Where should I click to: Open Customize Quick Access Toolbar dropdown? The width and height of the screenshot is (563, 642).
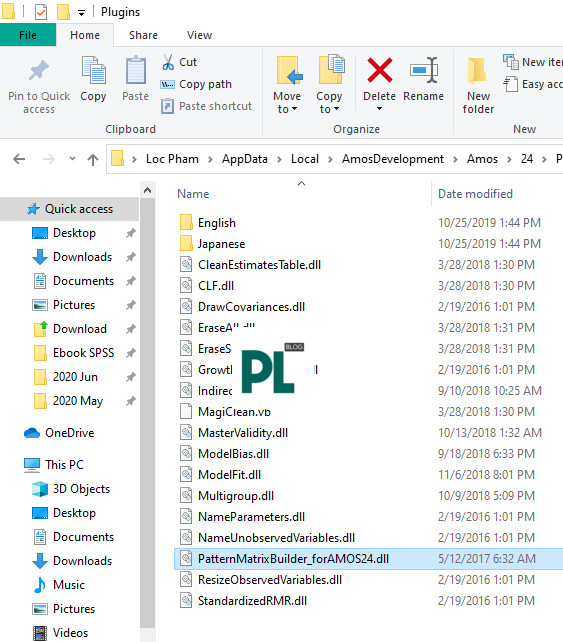[81, 13]
